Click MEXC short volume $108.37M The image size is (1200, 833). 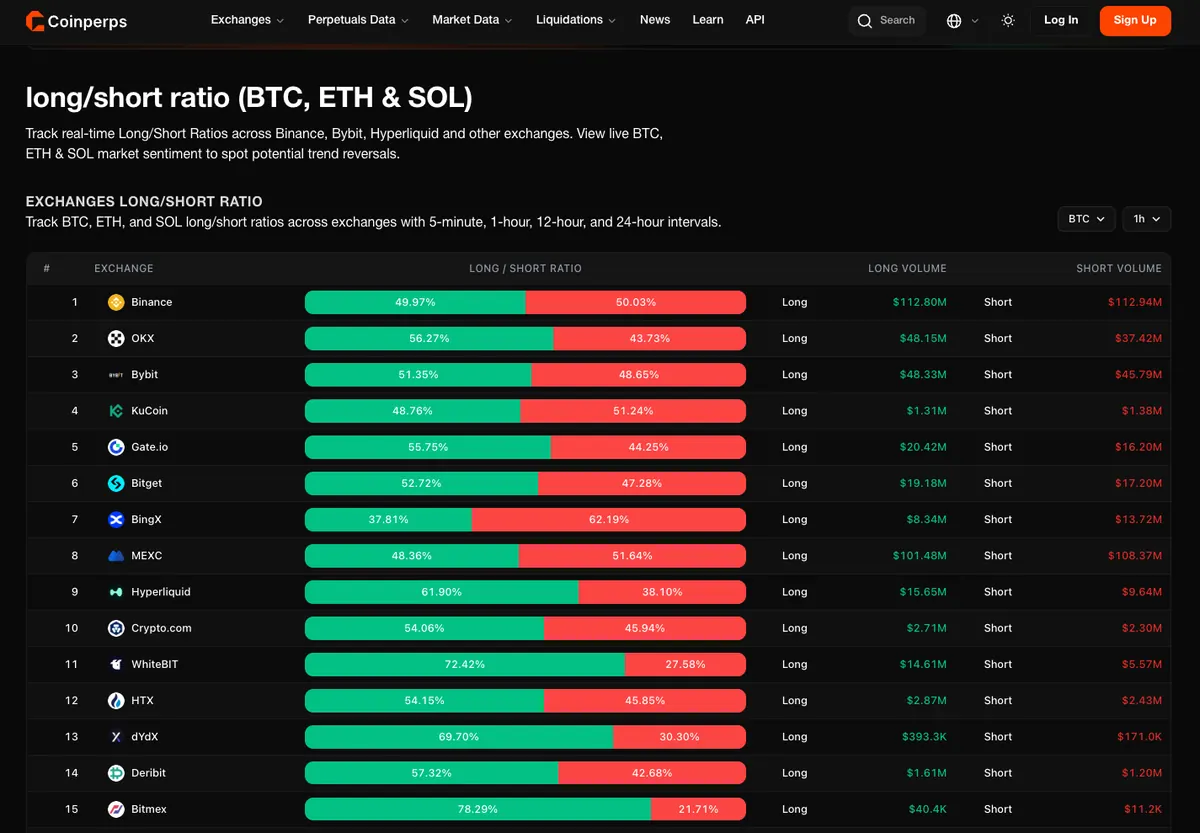(x=1135, y=555)
